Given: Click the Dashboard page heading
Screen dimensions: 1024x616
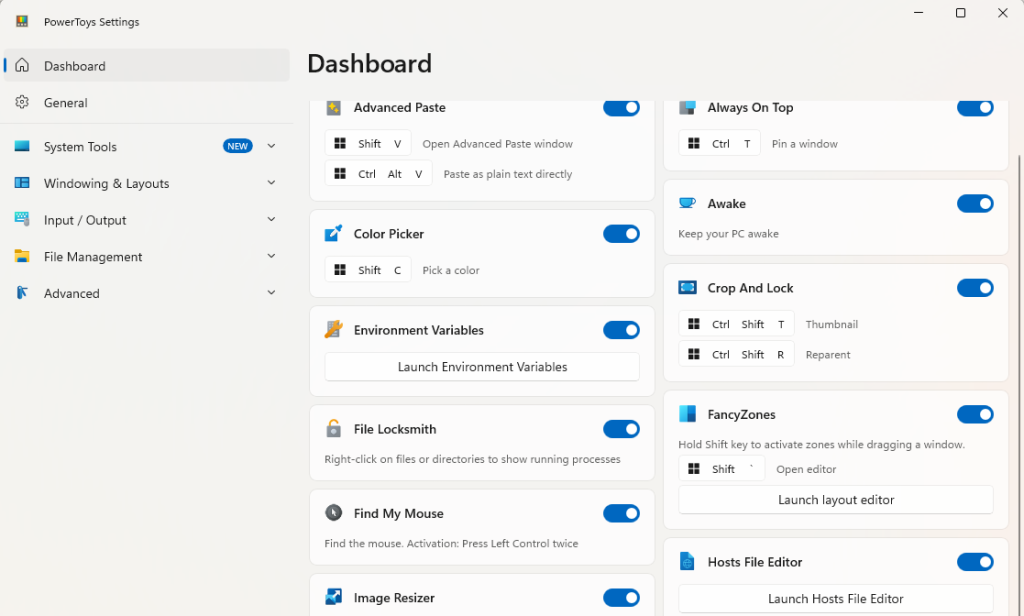Looking at the screenshot, I should tap(370, 63).
